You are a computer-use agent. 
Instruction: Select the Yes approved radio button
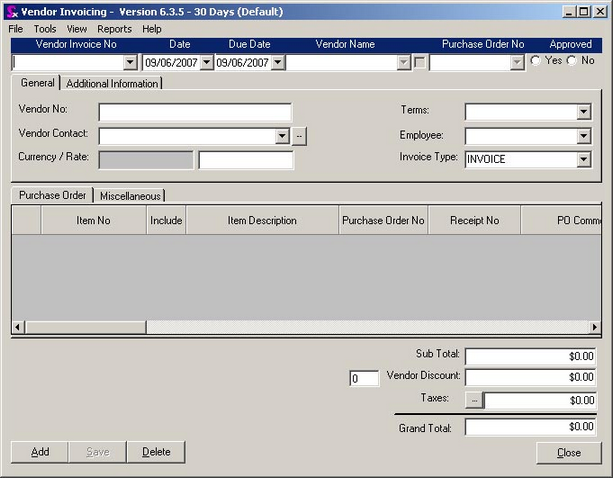[536, 61]
